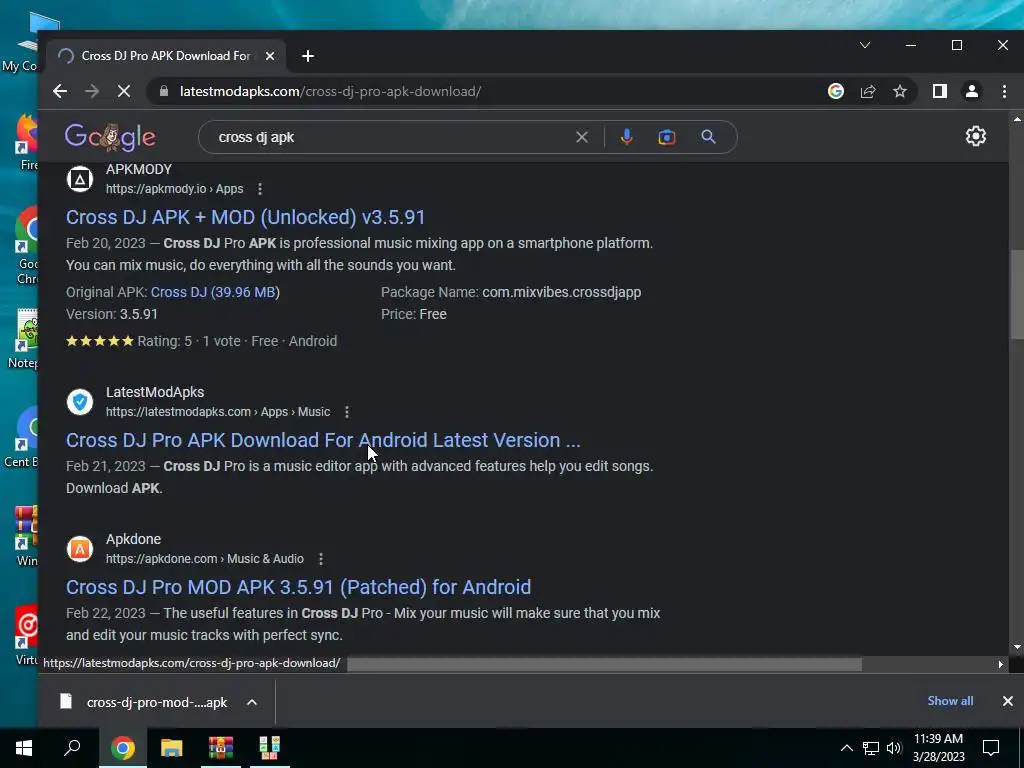This screenshot has width=1024, height=768.
Task: Show hidden system tray icons
Action: [x=846, y=748]
